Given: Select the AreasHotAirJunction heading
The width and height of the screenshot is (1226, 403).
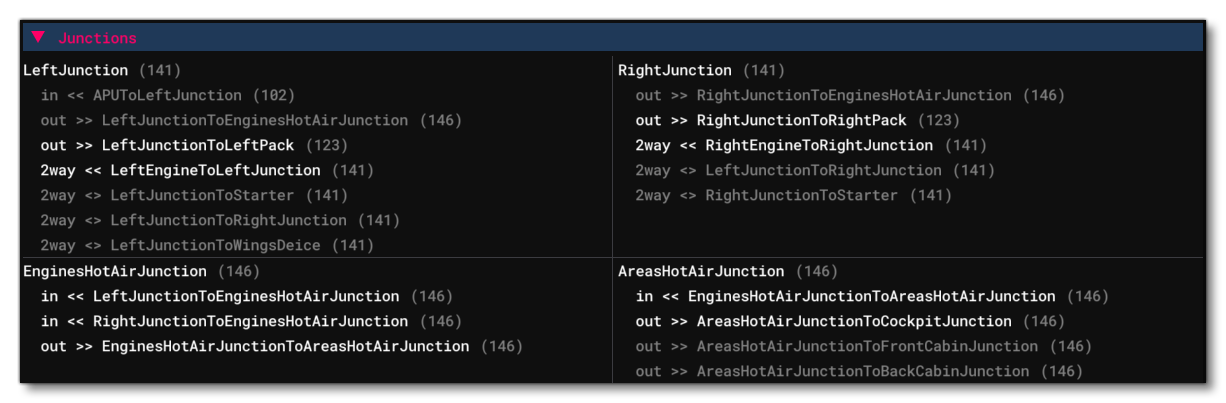Looking at the screenshot, I should [x=702, y=271].
